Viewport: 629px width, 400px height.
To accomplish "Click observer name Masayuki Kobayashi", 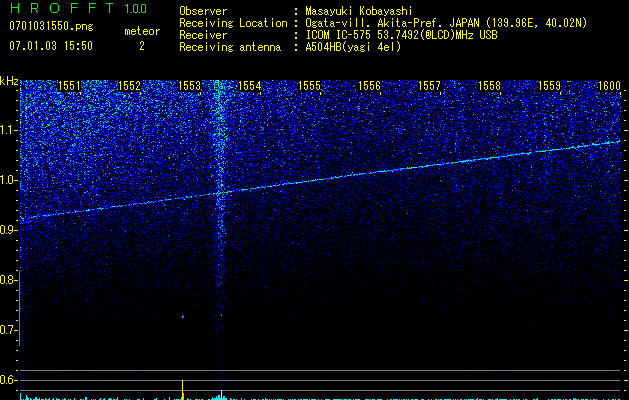I will pos(359,11).
